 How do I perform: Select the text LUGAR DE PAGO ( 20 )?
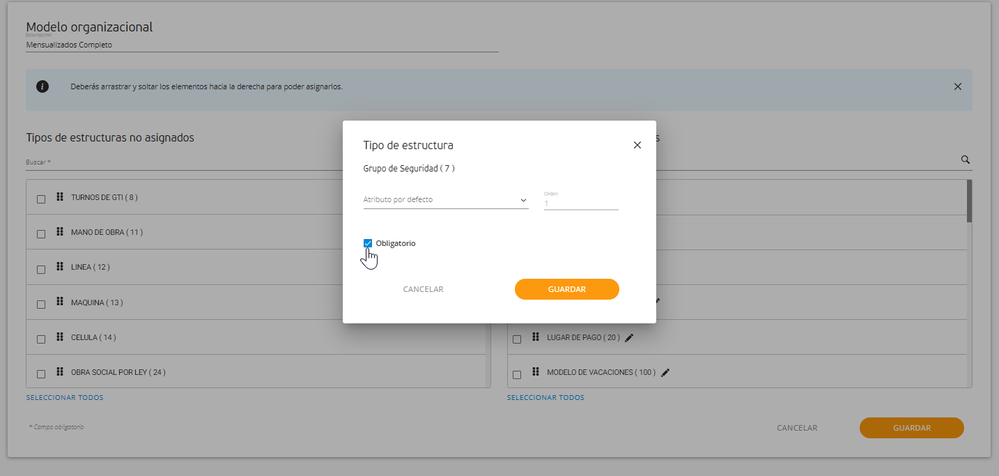click(584, 338)
